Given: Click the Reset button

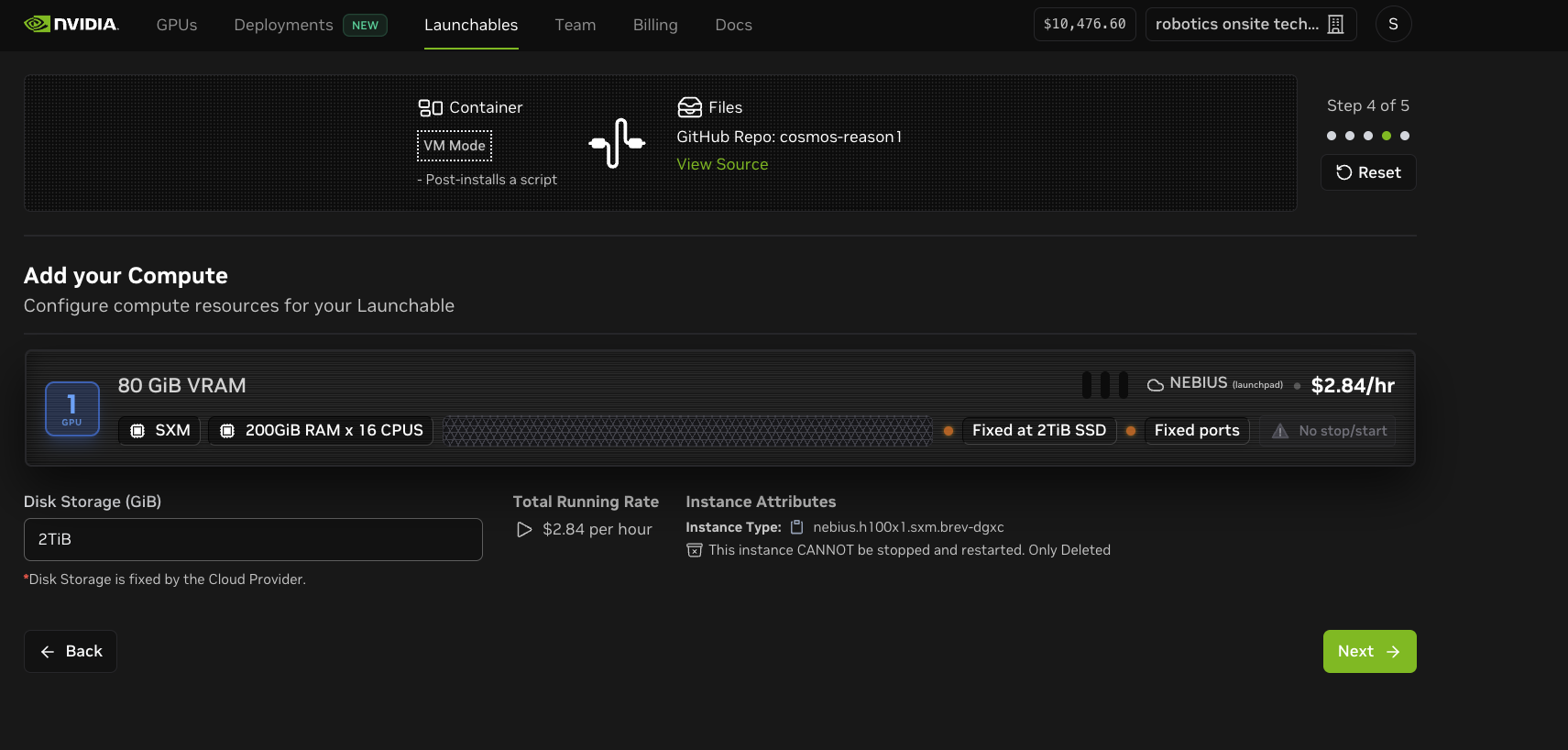Looking at the screenshot, I should pos(1368,172).
